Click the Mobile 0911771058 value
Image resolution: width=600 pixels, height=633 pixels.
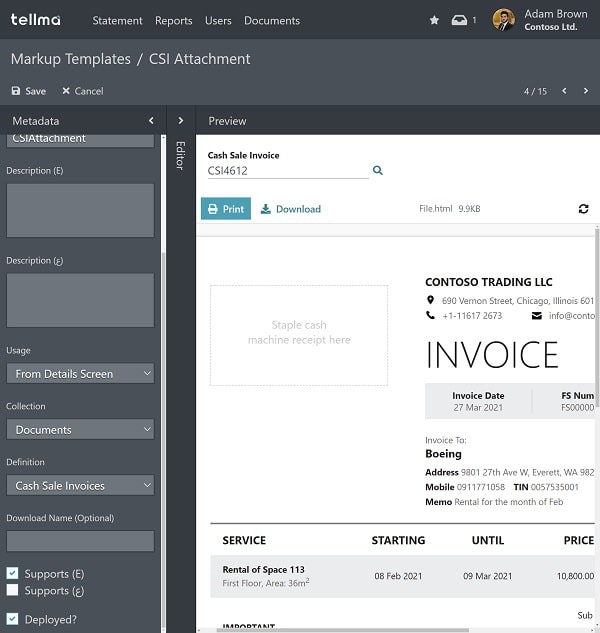pyautogui.click(x=465, y=487)
